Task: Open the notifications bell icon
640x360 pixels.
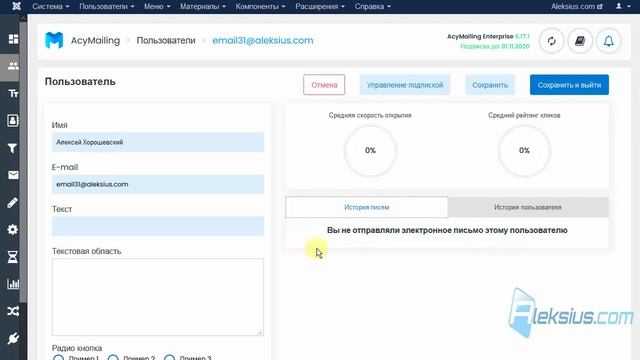Action: 609,41
